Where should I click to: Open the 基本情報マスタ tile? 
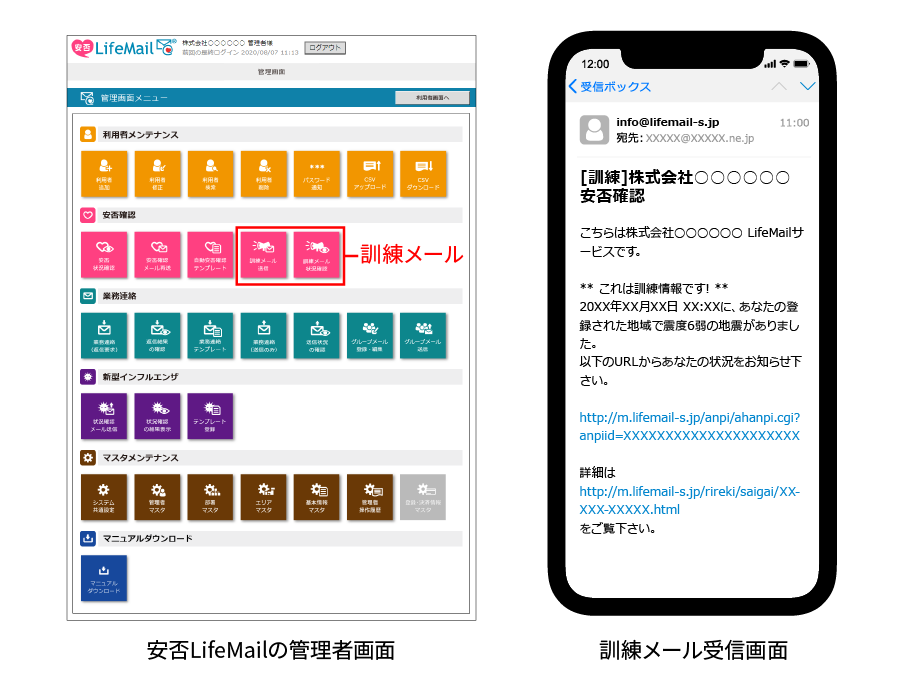pyautogui.click(x=317, y=497)
